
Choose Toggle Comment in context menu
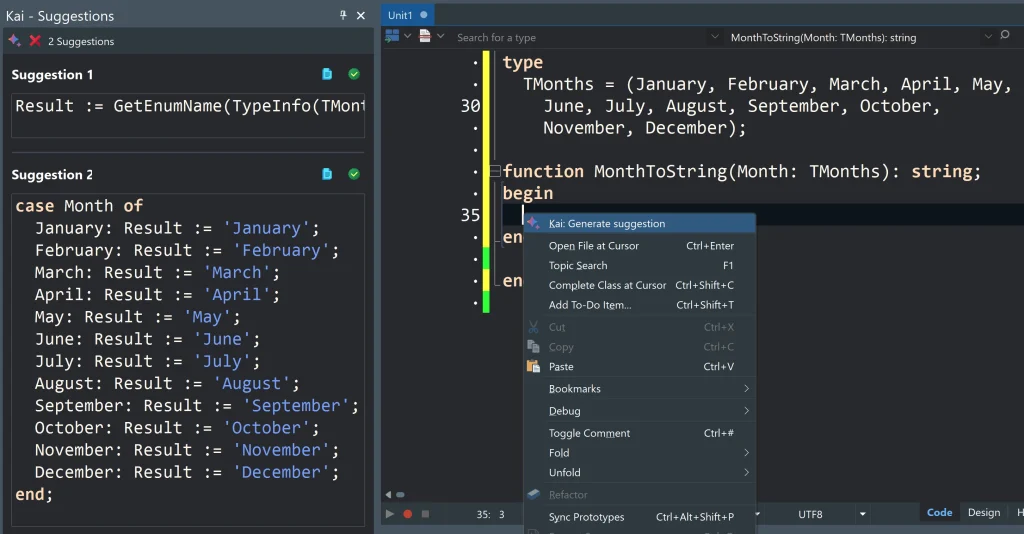639,433
